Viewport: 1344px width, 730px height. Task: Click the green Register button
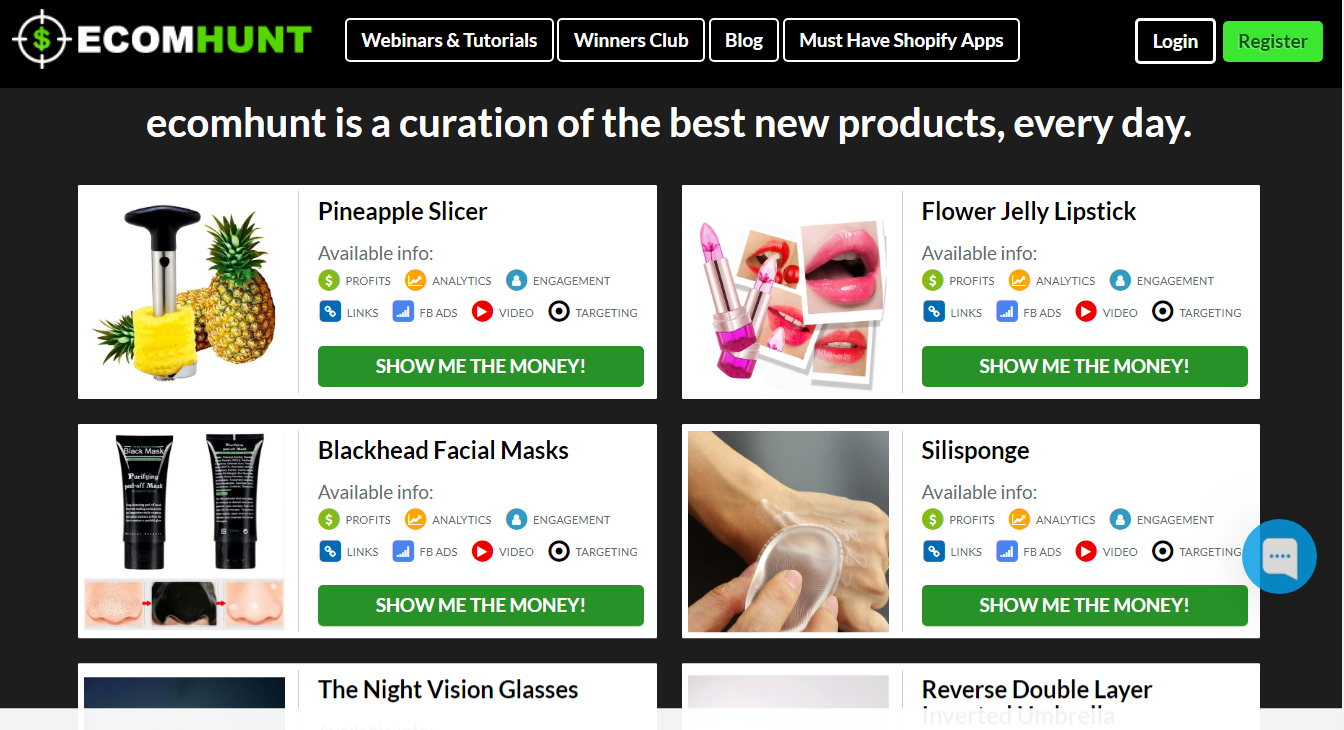tap(1273, 41)
